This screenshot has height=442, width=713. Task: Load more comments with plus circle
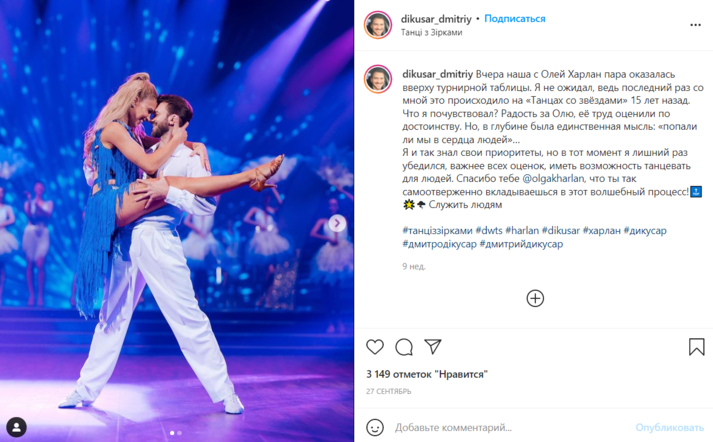pos(535,298)
